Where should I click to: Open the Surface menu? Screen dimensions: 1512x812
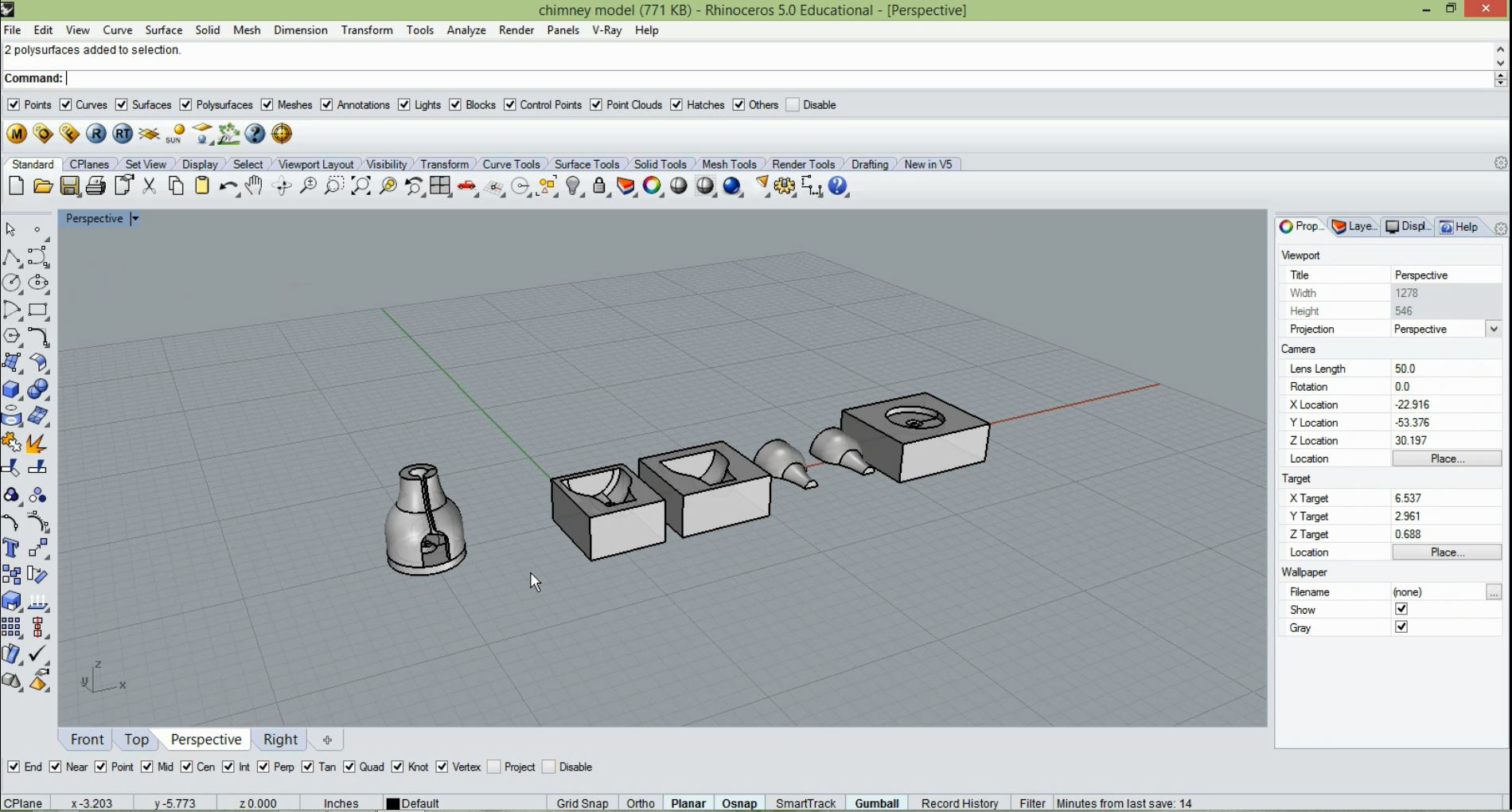pyautogui.click(x=163, y=30)
